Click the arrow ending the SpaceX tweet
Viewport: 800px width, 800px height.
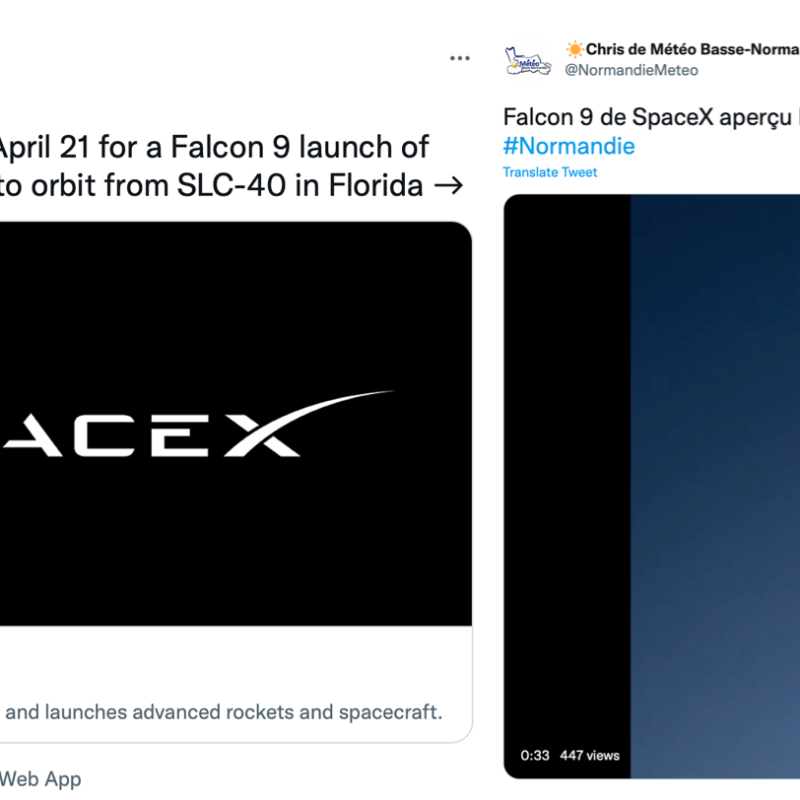(x=450, y=186)
